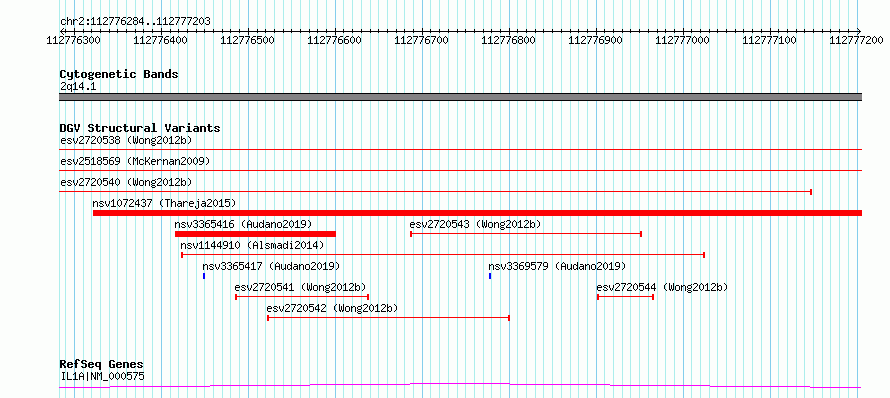The width and height of the screenshot is (890, 398).
Task: Click the thin red esv2720538 variant line
Action: click(460, 150)
